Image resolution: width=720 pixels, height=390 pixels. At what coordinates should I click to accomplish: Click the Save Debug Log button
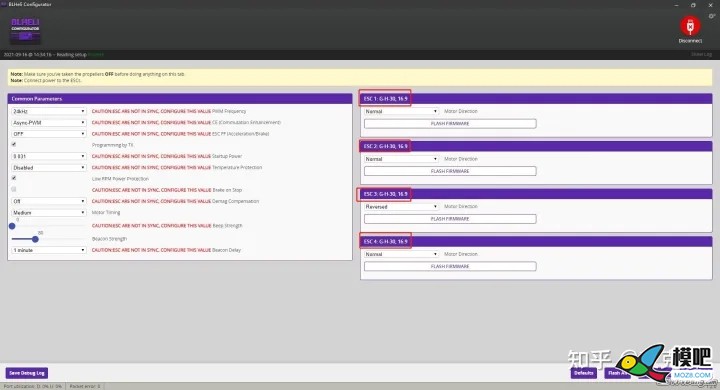click(27, 373)
